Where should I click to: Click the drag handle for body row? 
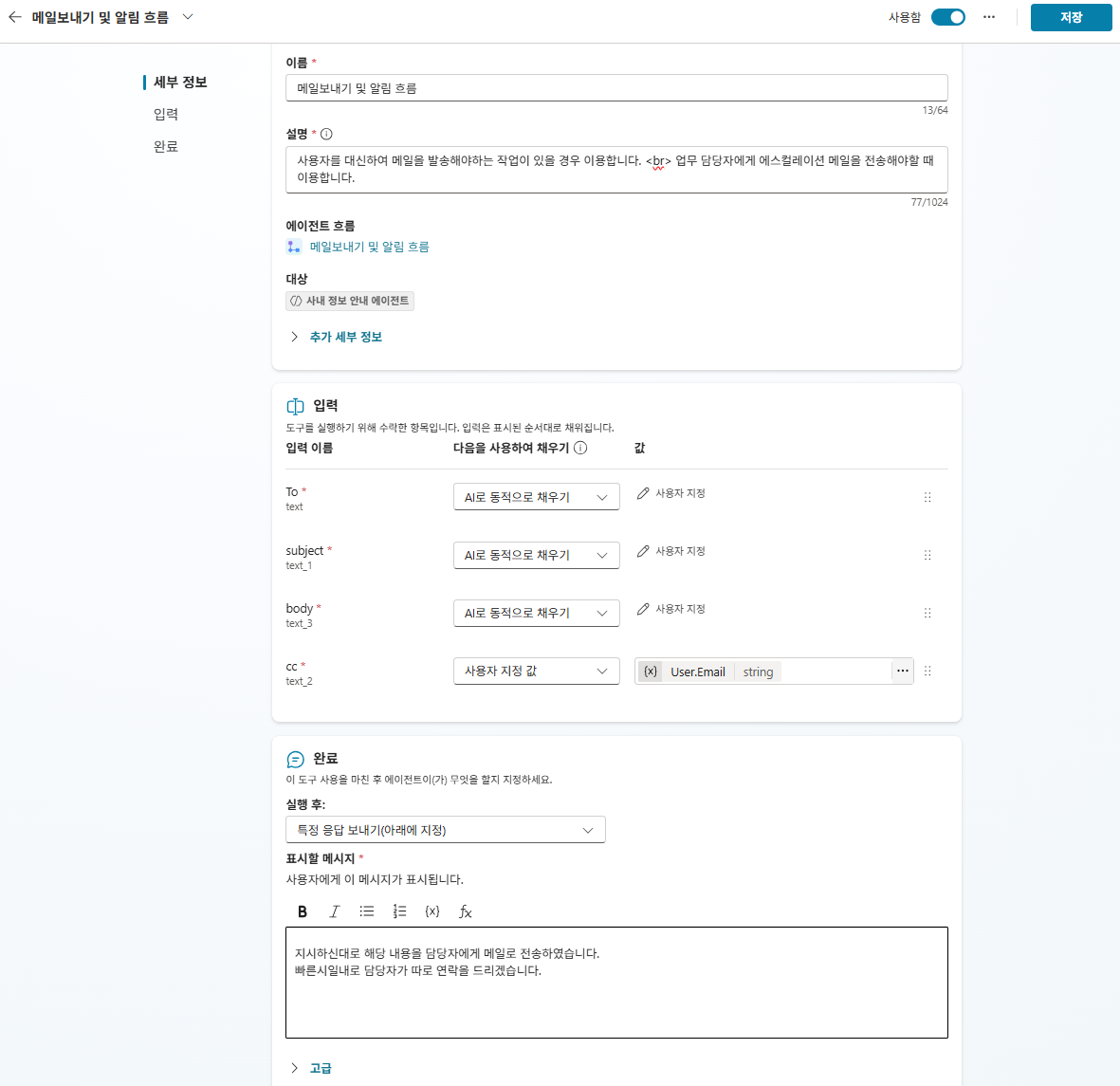(927, 613)
